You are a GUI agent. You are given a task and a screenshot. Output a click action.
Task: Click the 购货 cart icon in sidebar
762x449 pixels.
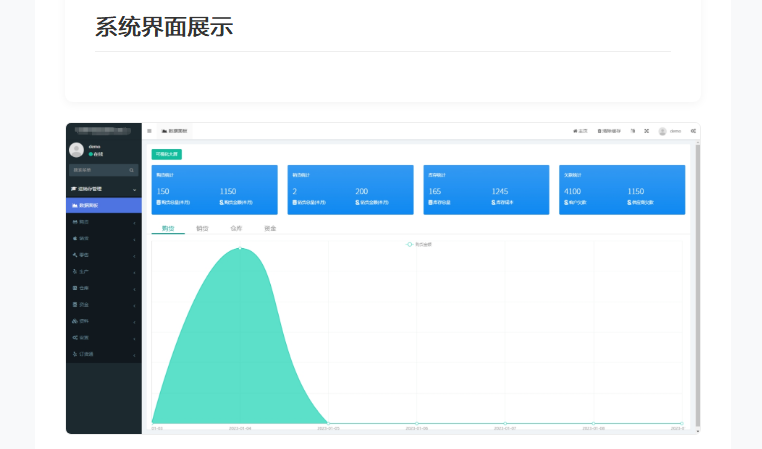pos(74,222)
